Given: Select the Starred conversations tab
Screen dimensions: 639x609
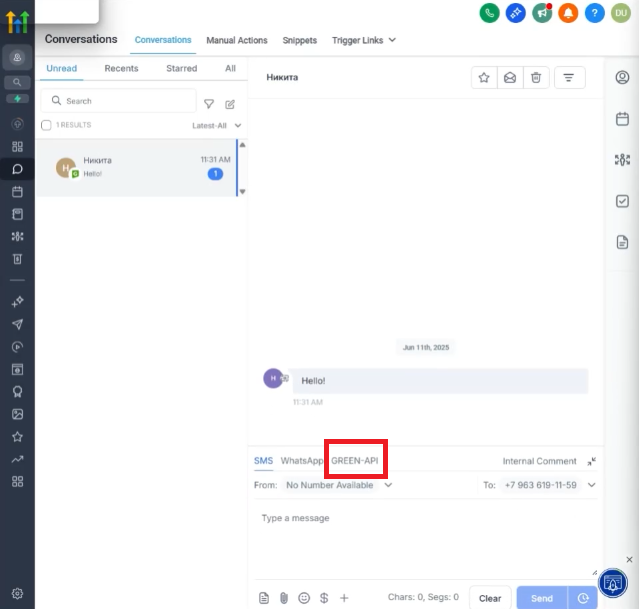Looking at the screenshot, I should tap(181, 68).
